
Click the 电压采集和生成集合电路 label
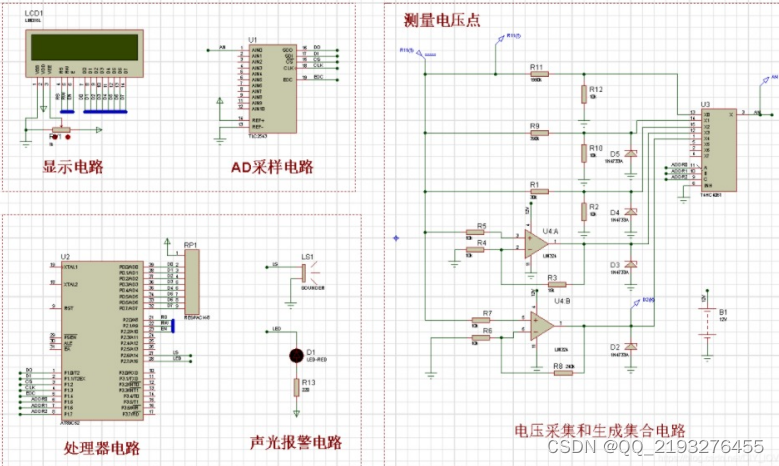tap(600, 430)
